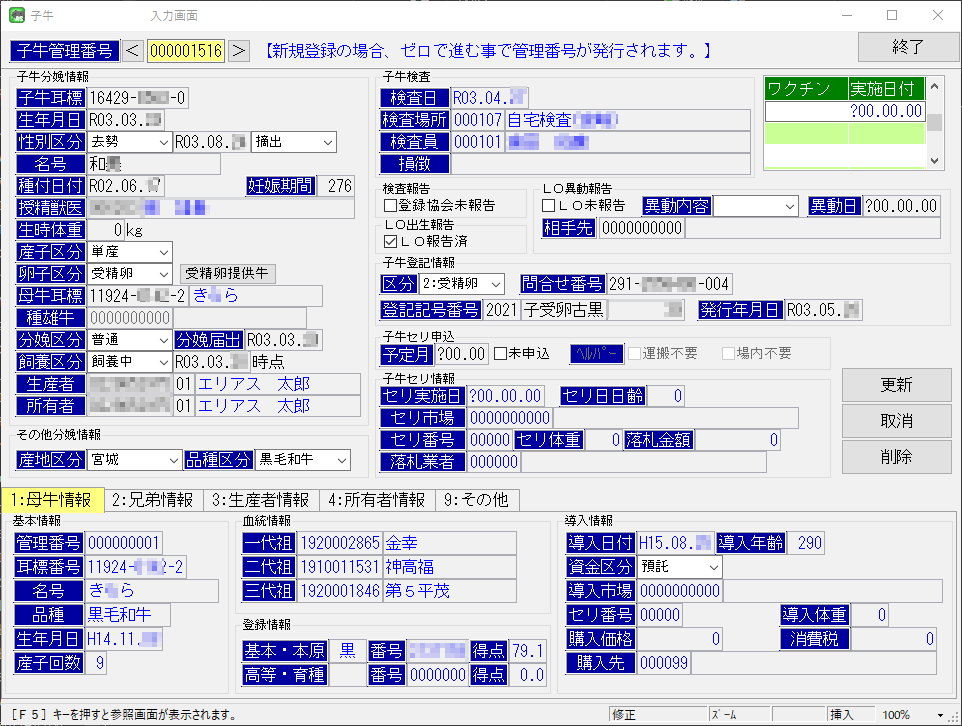Screen dimensions: 962x726
Task: Click the 購入価格 field
Action: pyautogui.click(x=680, y=639)
